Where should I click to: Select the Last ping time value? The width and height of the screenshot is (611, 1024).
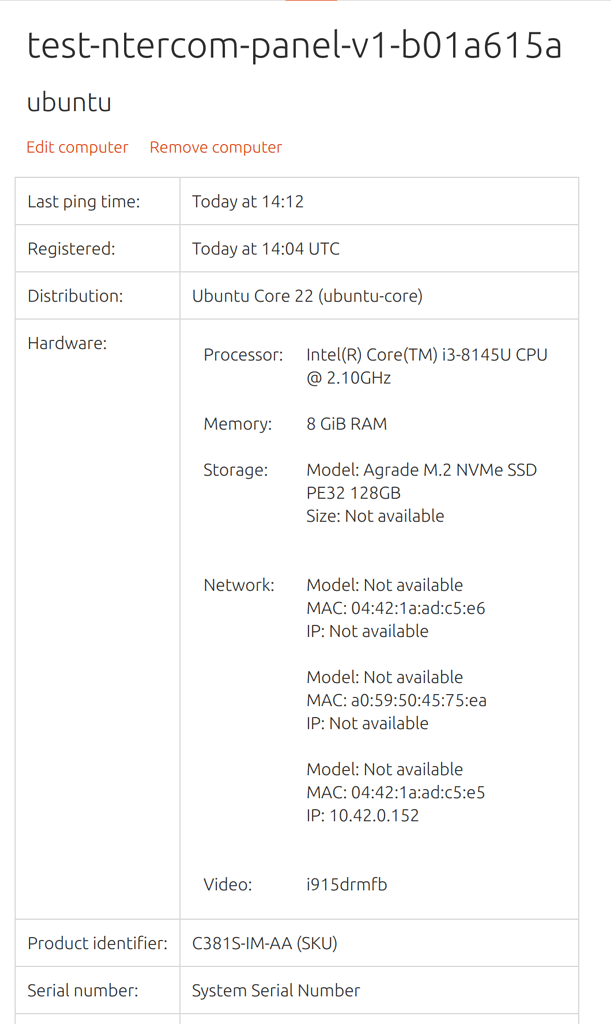(x=248, y=201)
